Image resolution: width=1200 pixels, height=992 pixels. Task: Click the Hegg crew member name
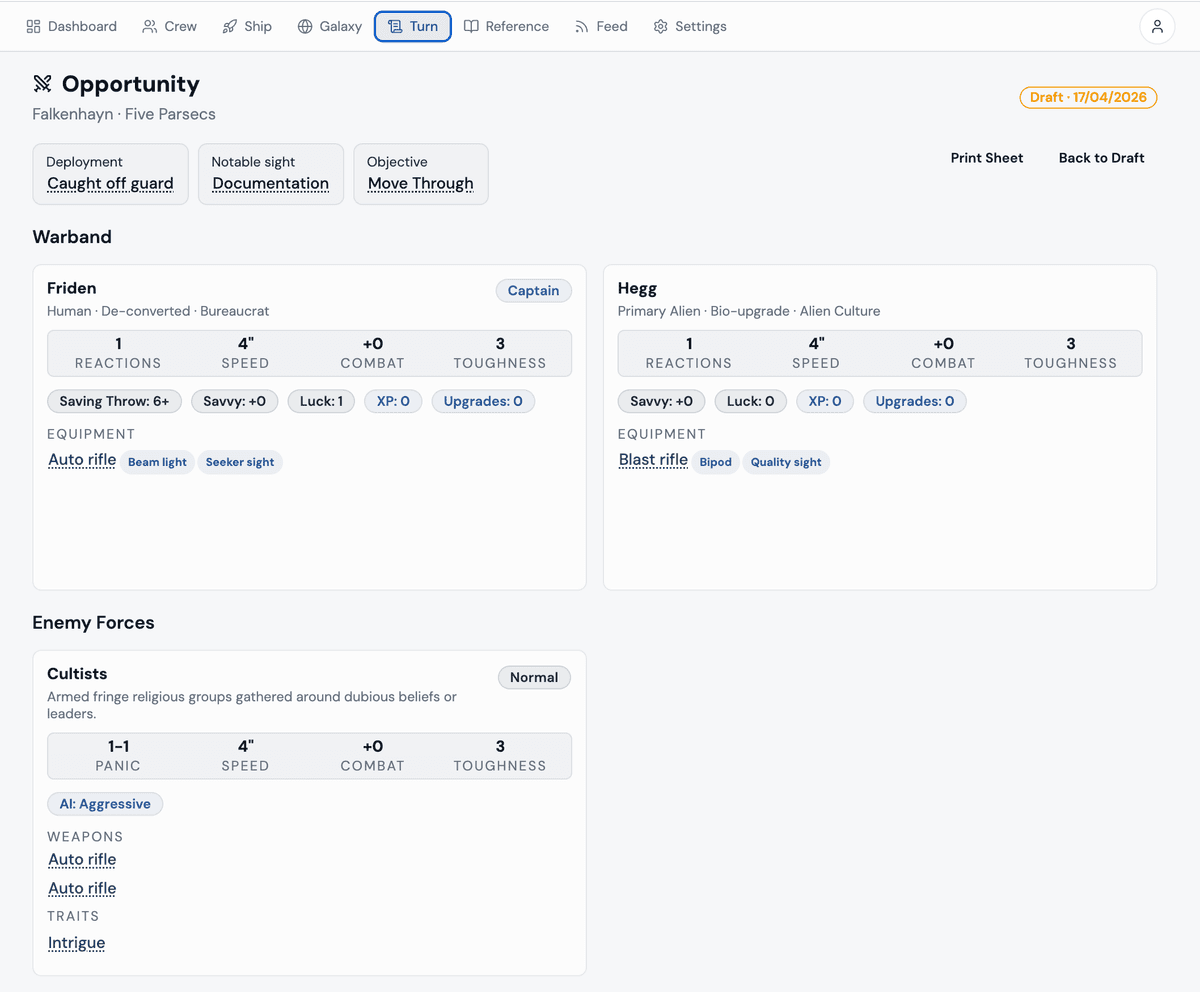click(638, 288)
